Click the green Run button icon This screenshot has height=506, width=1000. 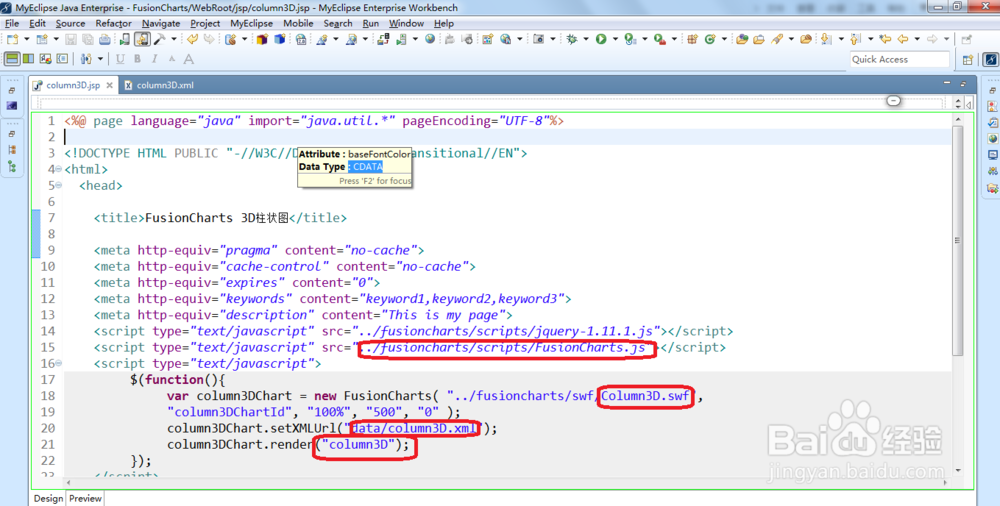(601, 39)
